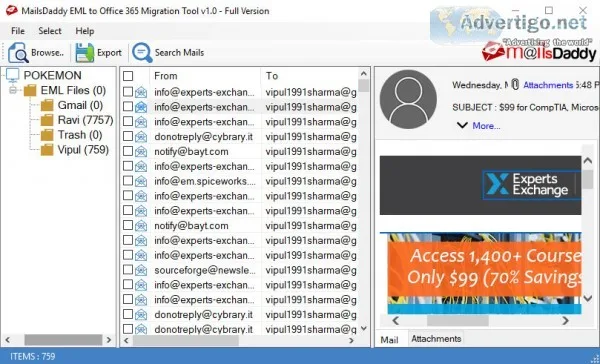Click the app logo in title bar
The height and width of the screenshot is (364, 600).
point(11,10)
